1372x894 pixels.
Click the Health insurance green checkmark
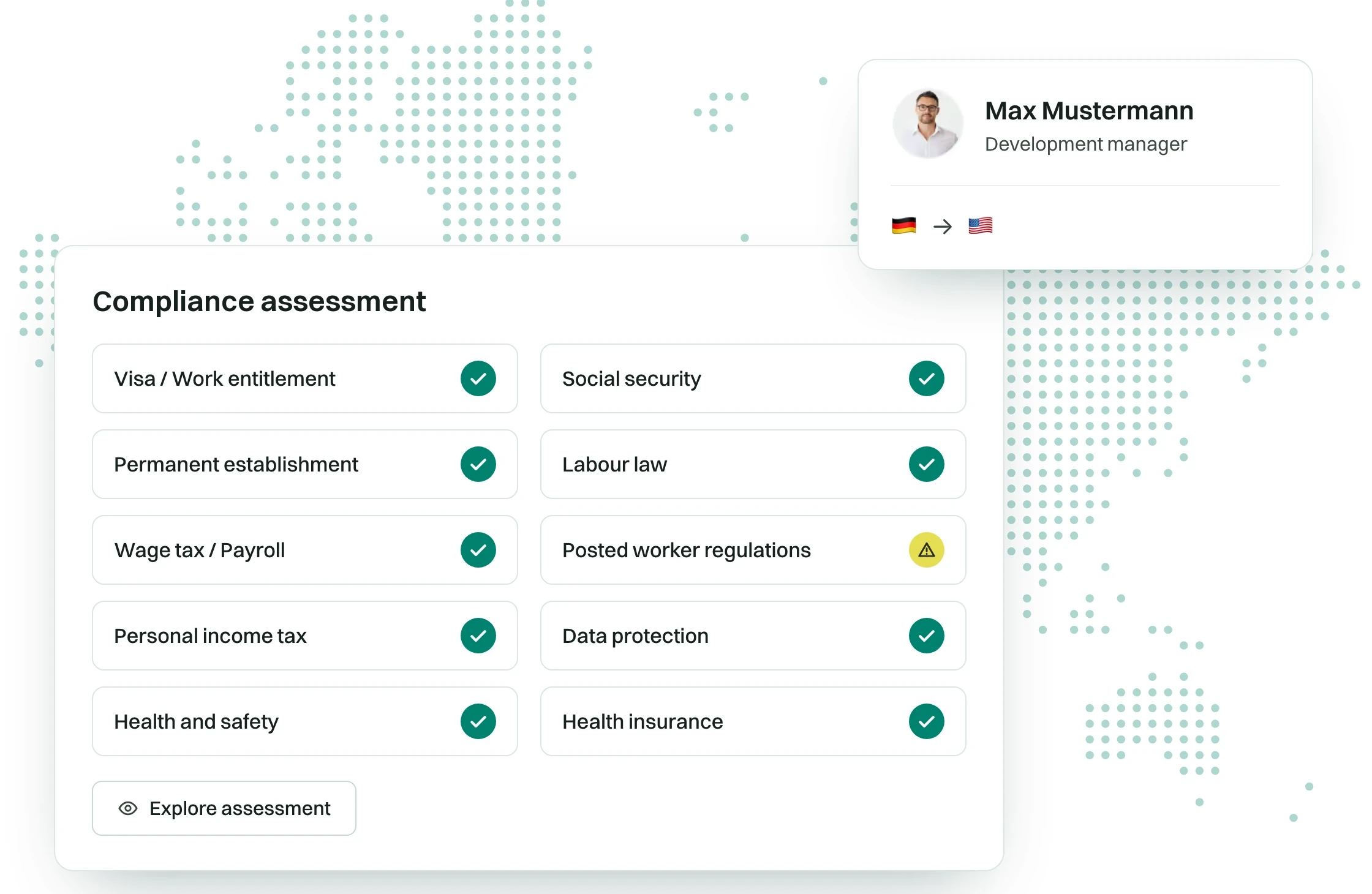tap(927, 721)
